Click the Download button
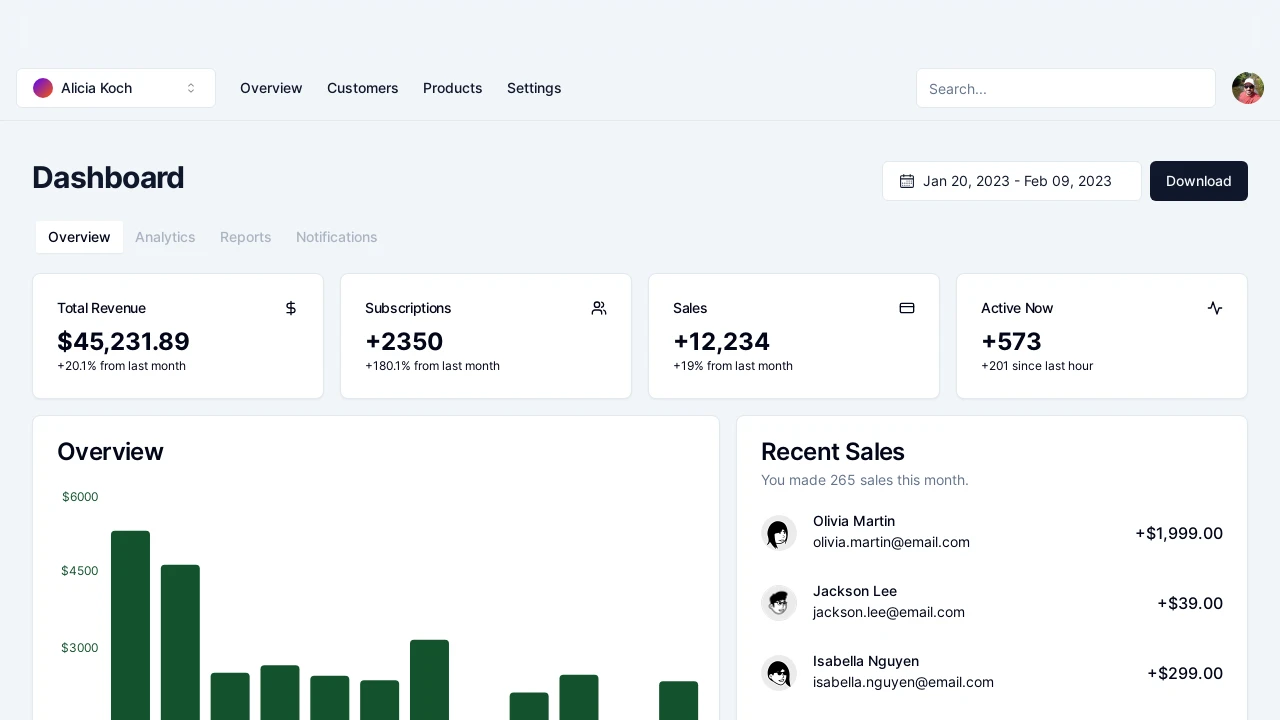Screen dimensions: 1280x720 tap(1199, 181)
